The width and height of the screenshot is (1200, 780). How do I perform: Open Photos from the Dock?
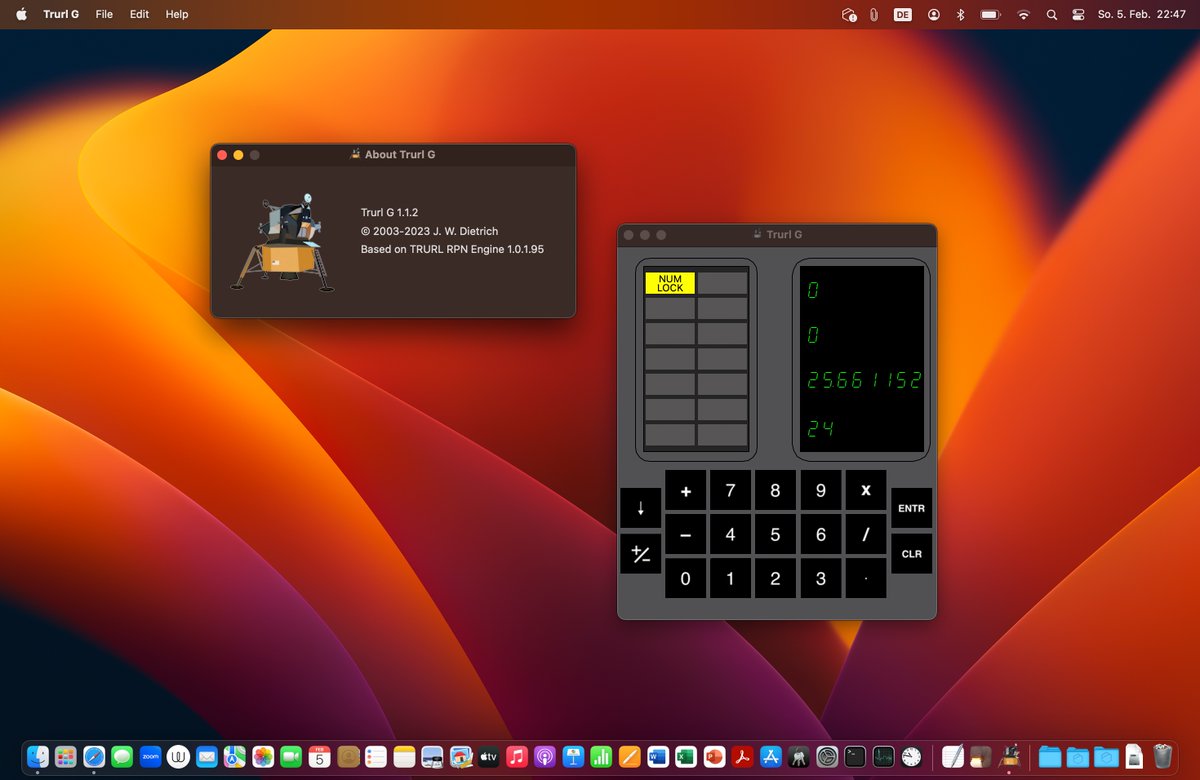click(x=263, y=756)
